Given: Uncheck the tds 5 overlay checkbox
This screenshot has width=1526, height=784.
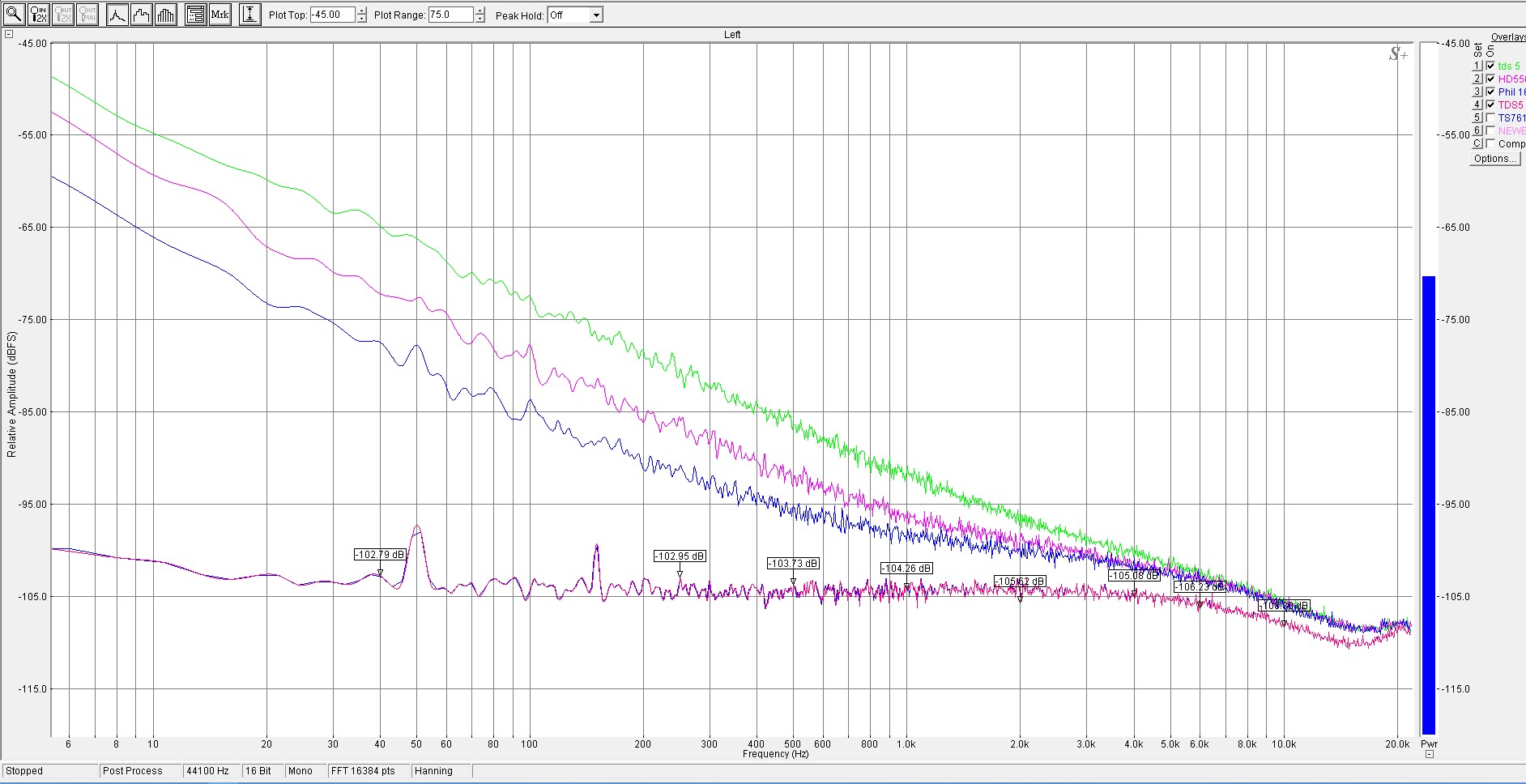Looking at the screenshot, I should 1490,66.
